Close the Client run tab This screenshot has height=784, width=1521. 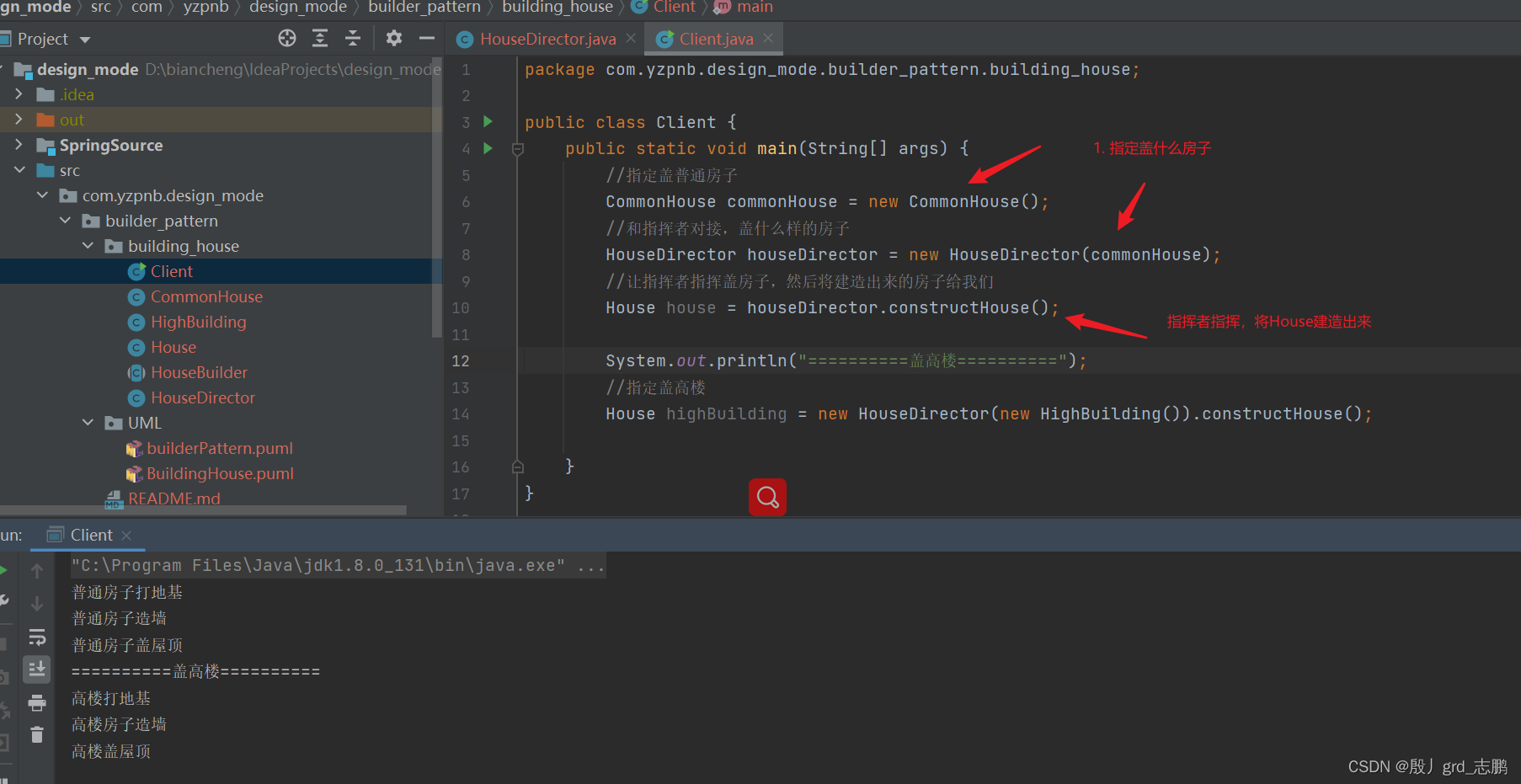[126, 536]
